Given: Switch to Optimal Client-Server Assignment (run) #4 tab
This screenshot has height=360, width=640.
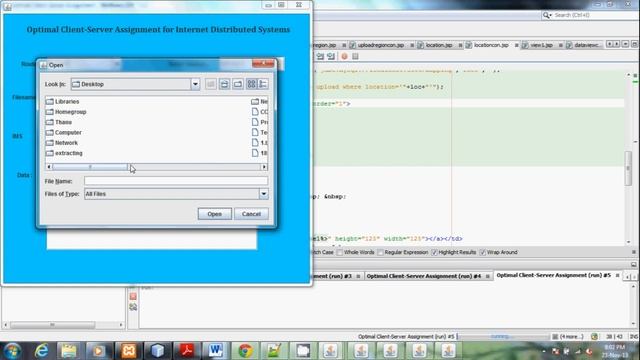Looking at the screenshot, I should 424,276.
